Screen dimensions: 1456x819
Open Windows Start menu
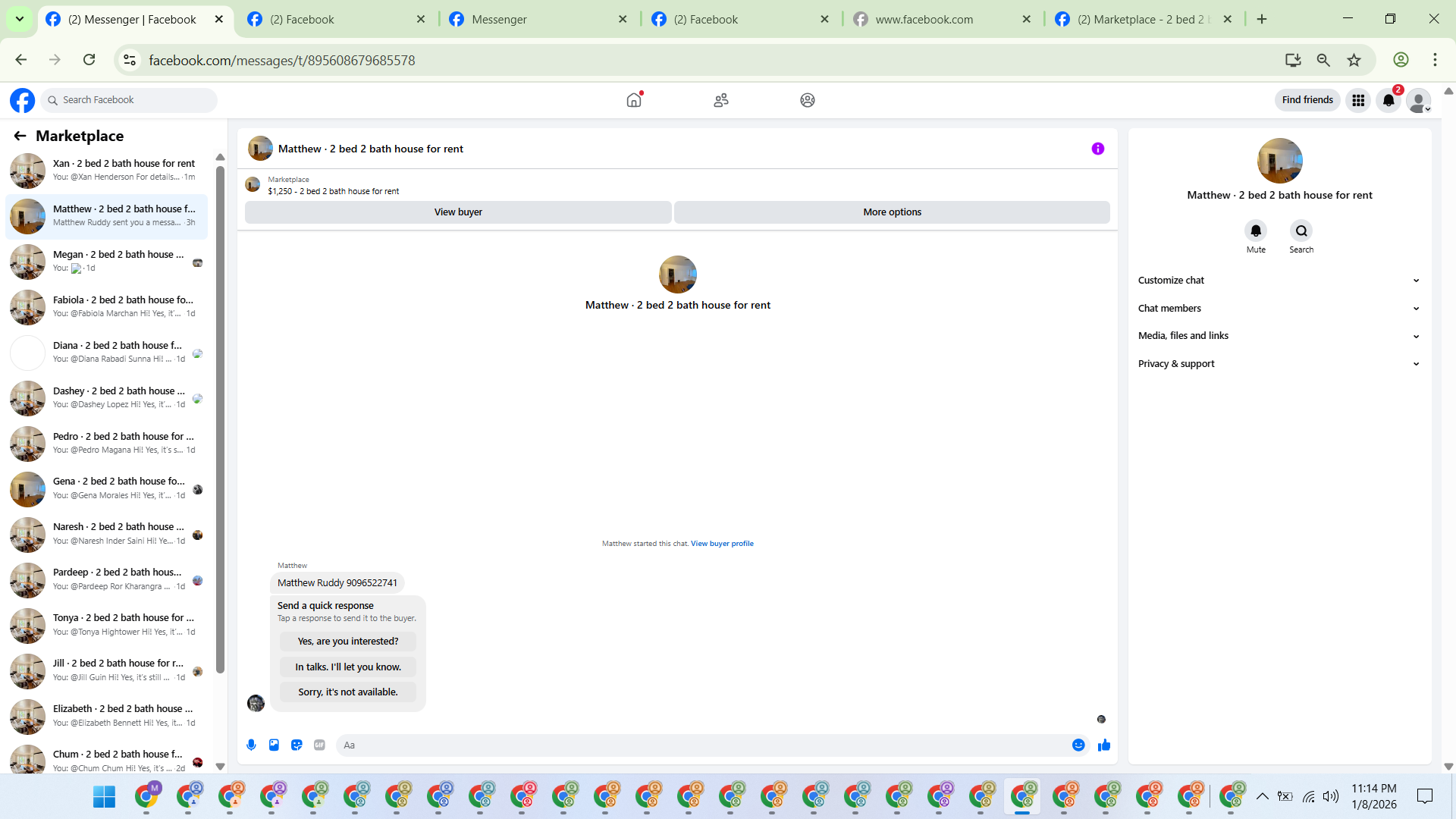click(104, 796)
